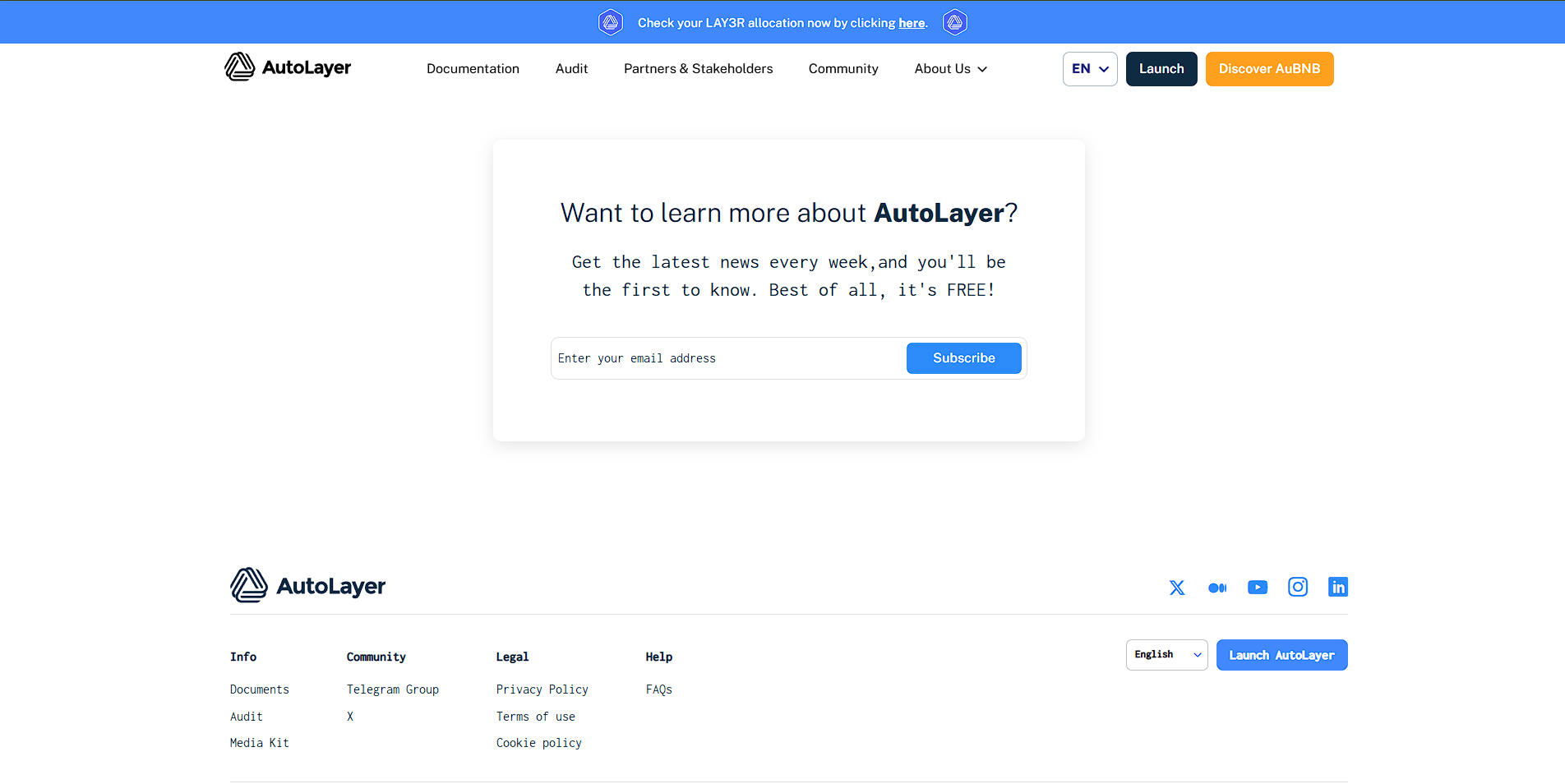
Task: Open the Documentation nav item
Action: 473,69
